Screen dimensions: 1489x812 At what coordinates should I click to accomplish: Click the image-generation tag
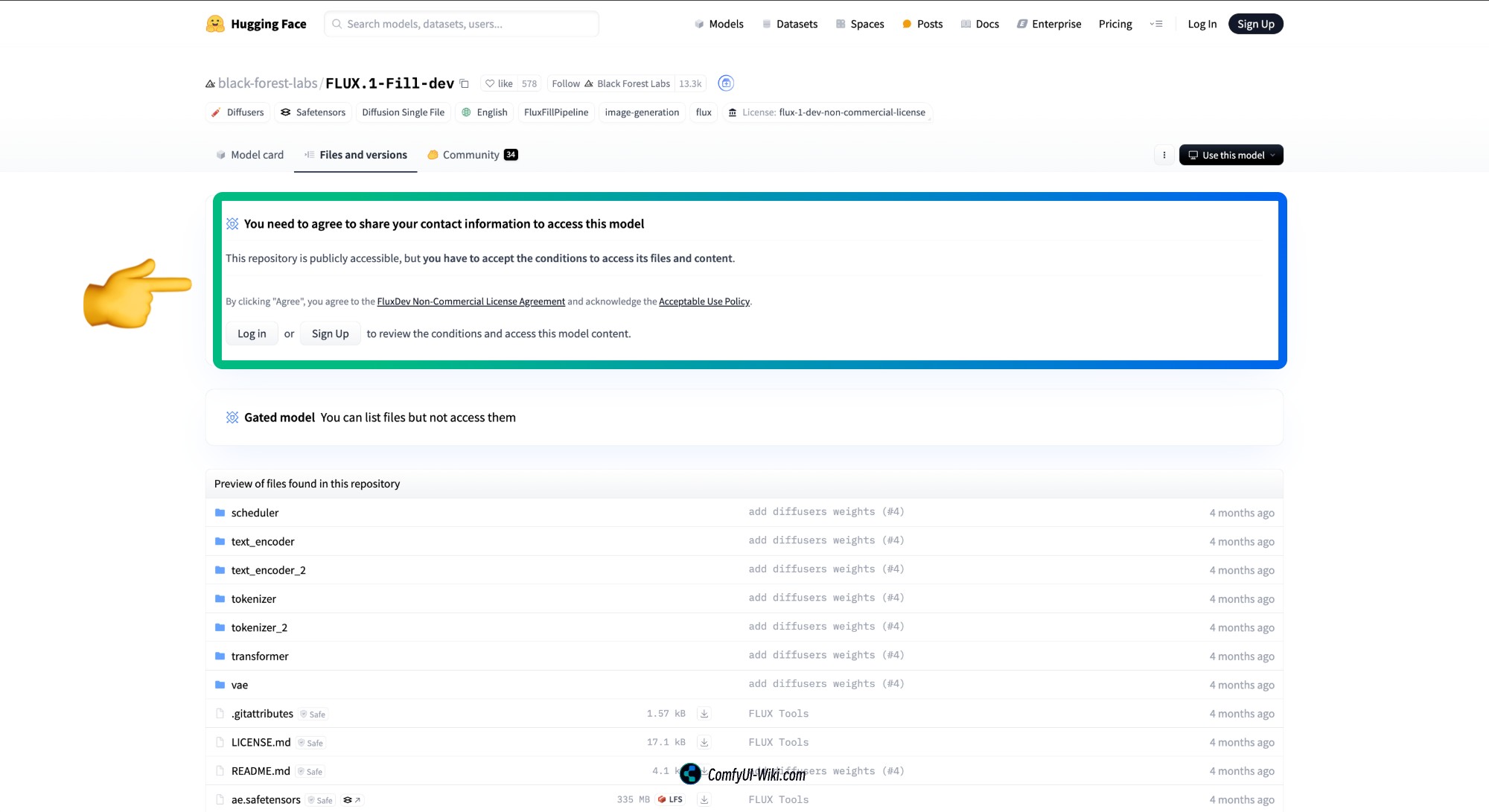tap(642, 112)
